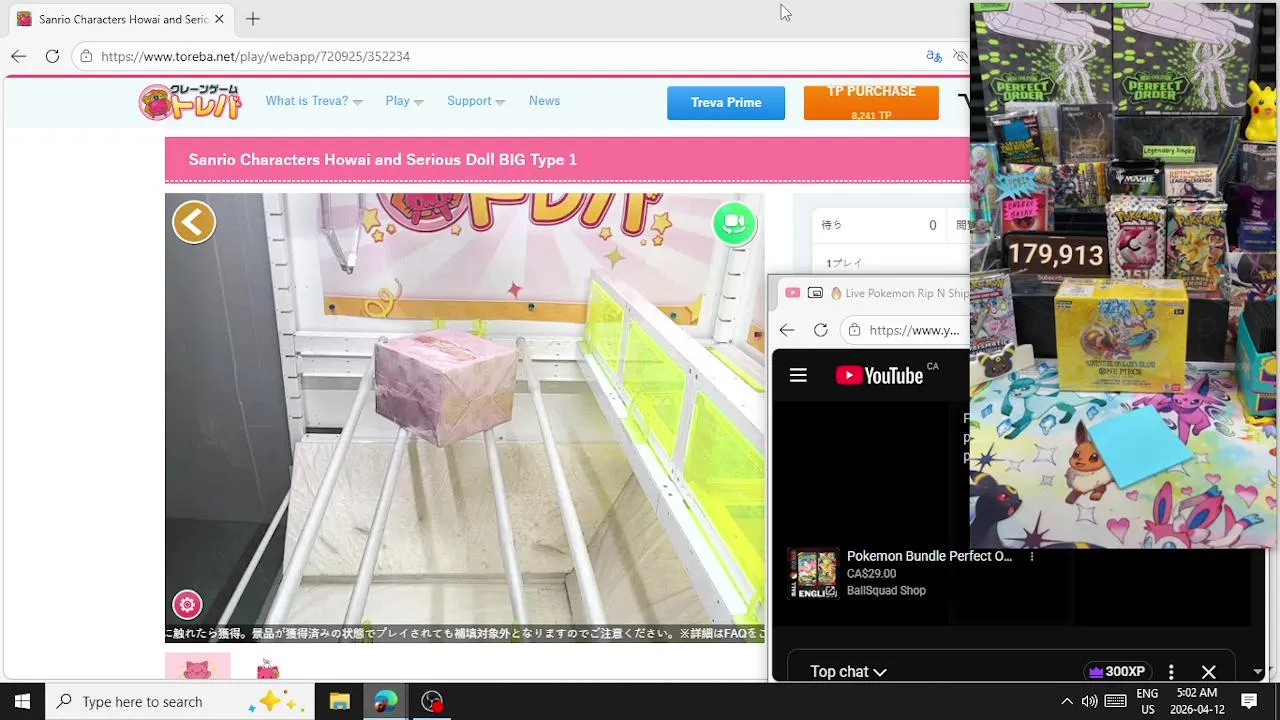Click picture-in-picture icon in YouTube window title

coord(815,293)
